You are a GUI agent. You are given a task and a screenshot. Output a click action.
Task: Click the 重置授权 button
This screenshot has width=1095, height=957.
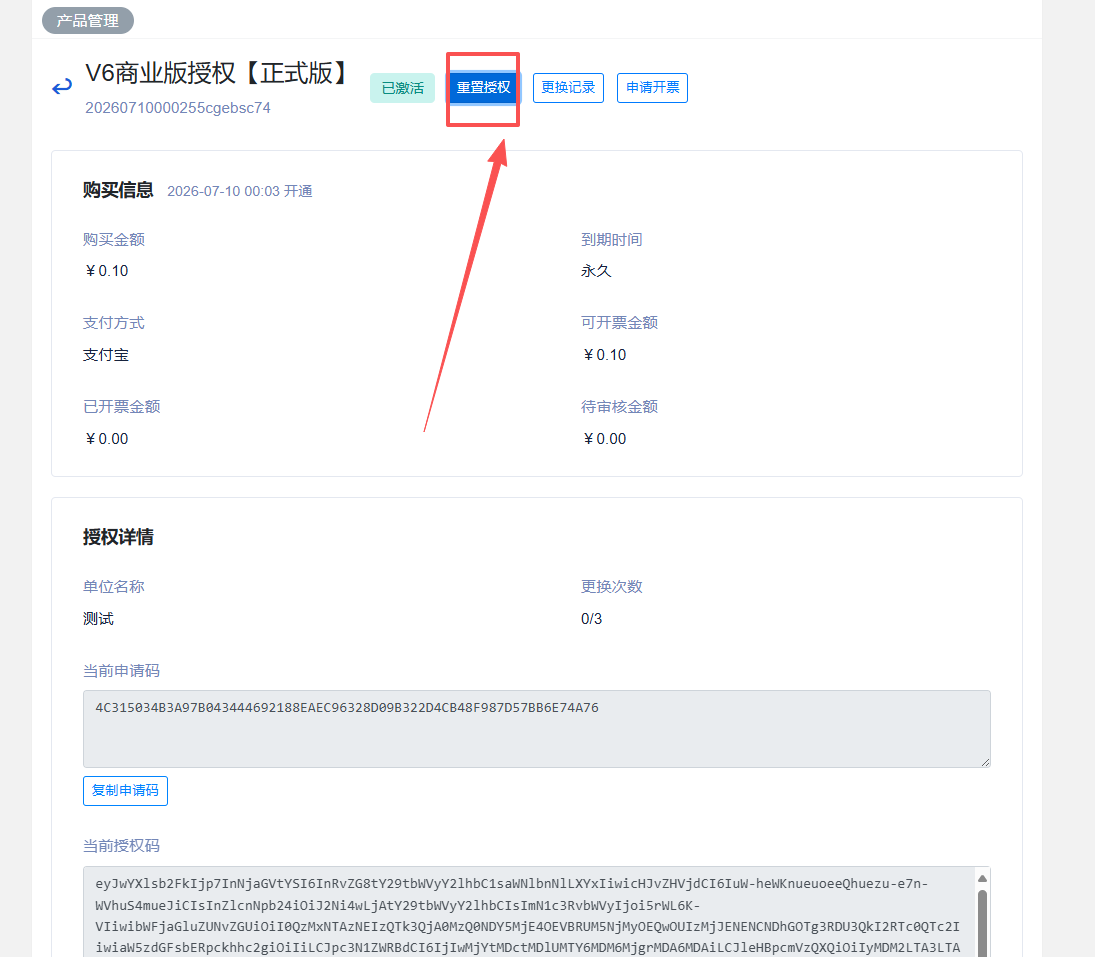(483, 87)
